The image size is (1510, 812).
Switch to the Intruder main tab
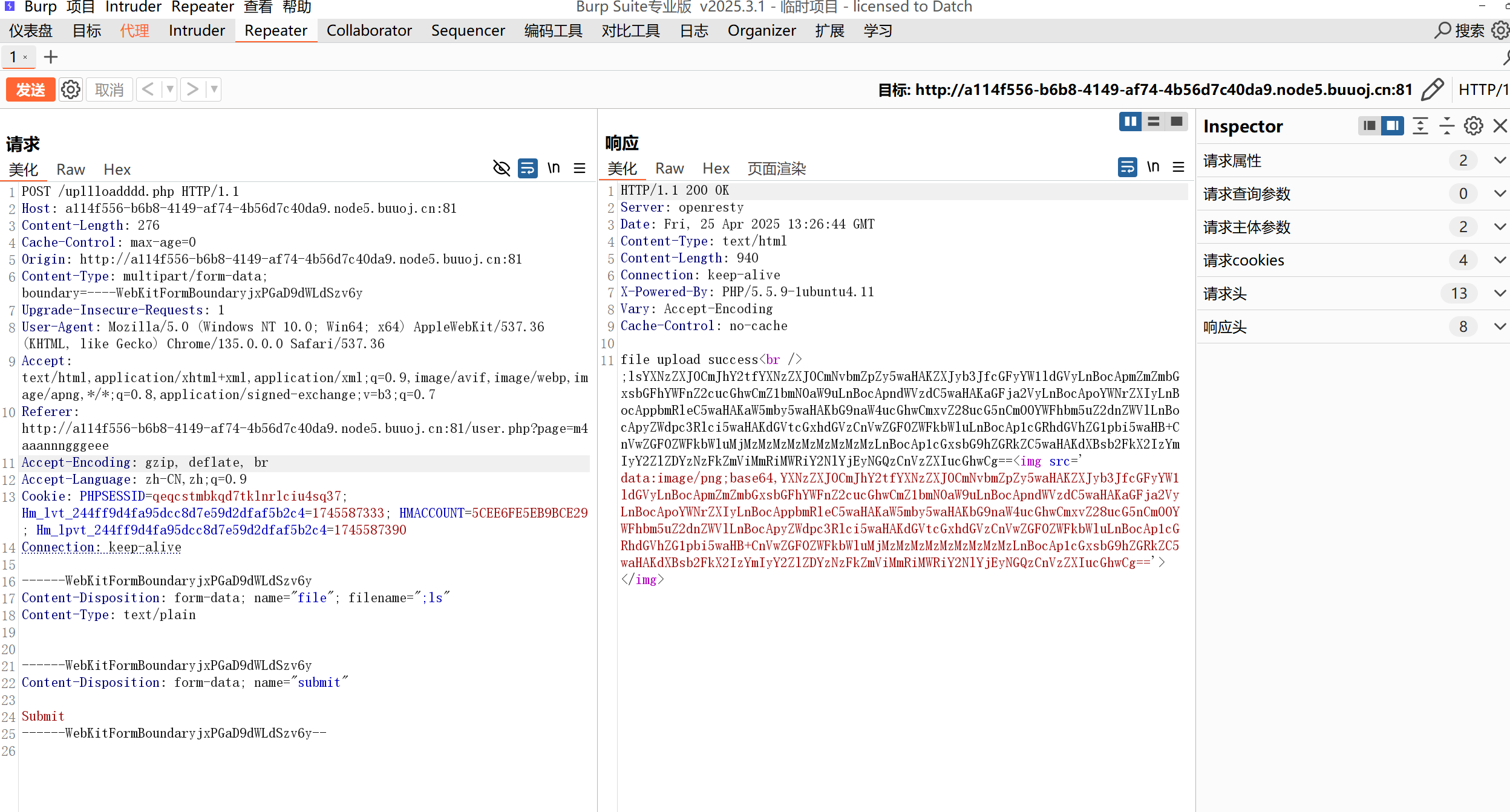[197, 30]
